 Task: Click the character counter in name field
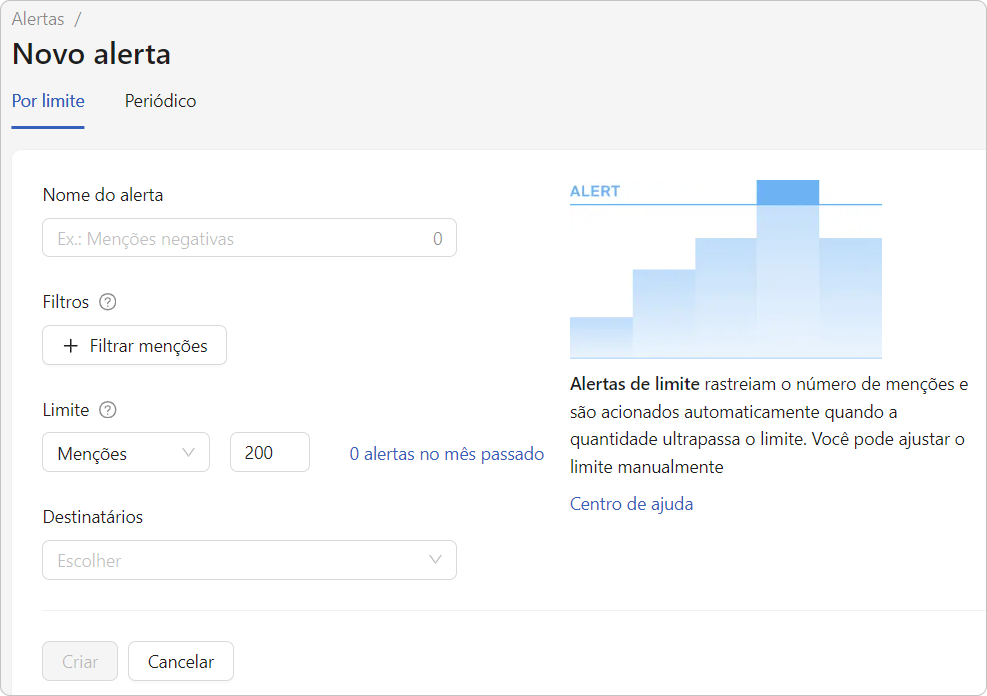coord(437,239)
